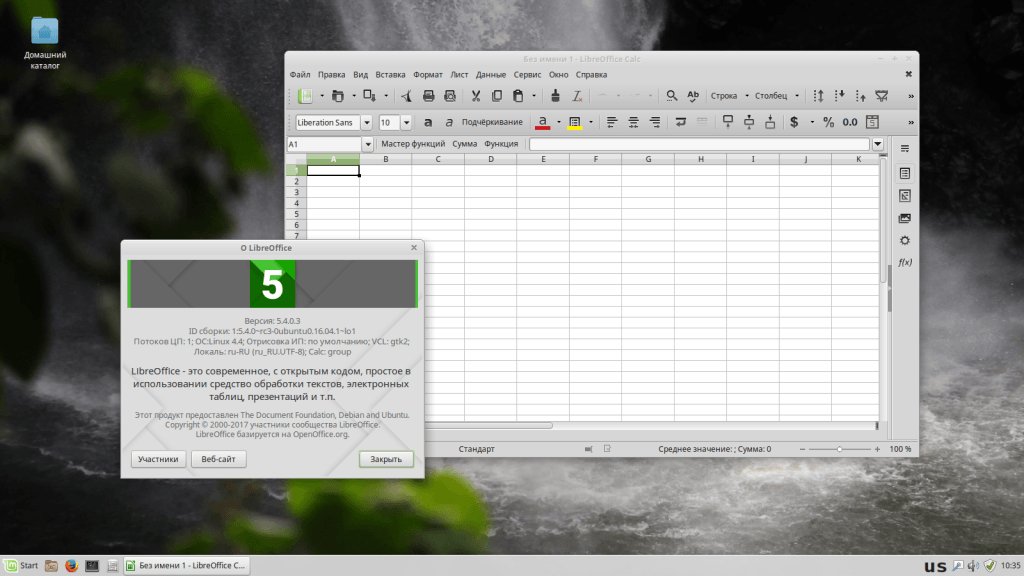Open sidebar Functions f(x) icon
Image resolution: width=1024 pixels, height=576 pixels.
coord(904,263)
